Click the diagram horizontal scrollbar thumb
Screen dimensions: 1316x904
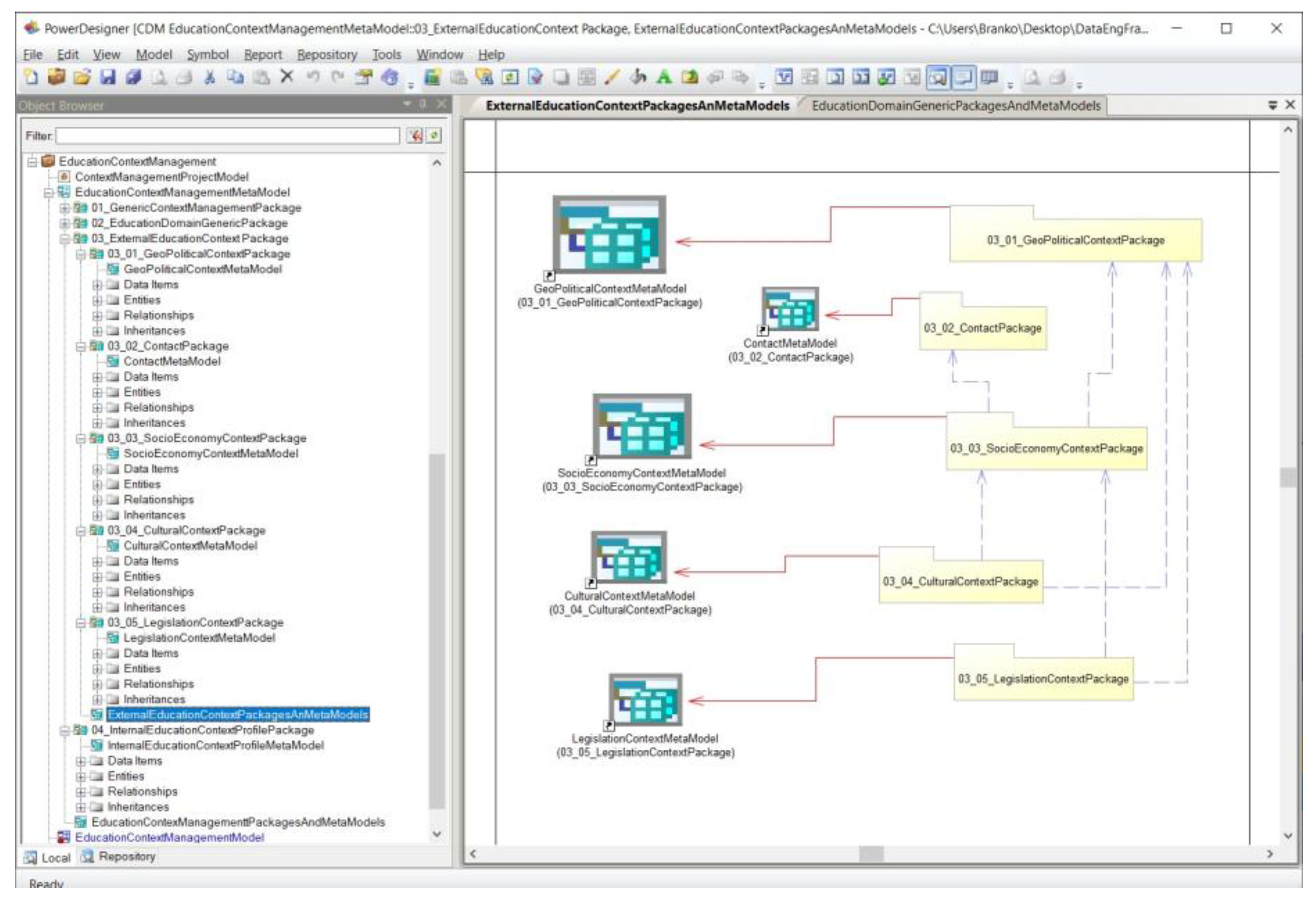(871, 854)
